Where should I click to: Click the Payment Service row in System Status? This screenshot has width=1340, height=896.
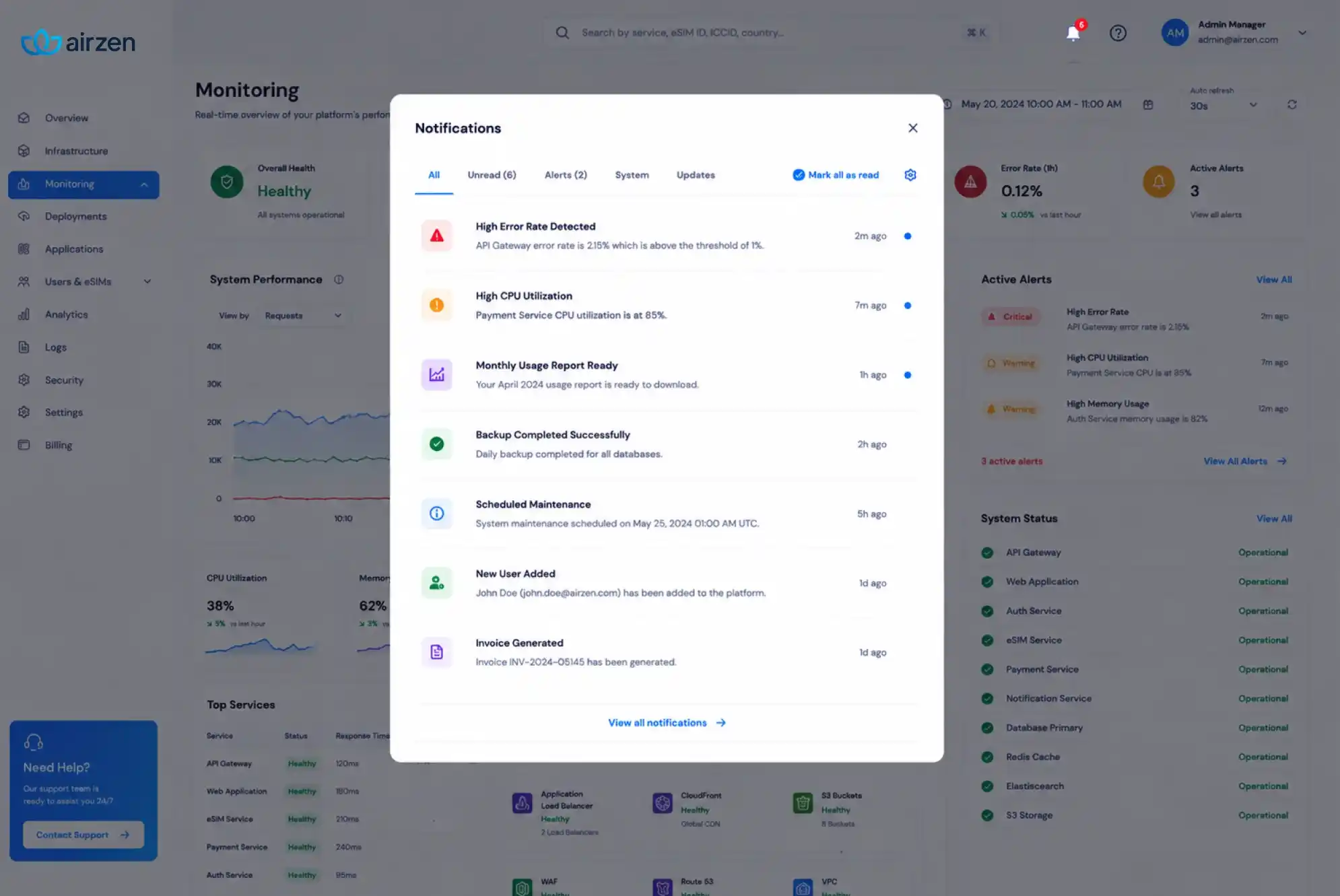tap(1135, 669)
